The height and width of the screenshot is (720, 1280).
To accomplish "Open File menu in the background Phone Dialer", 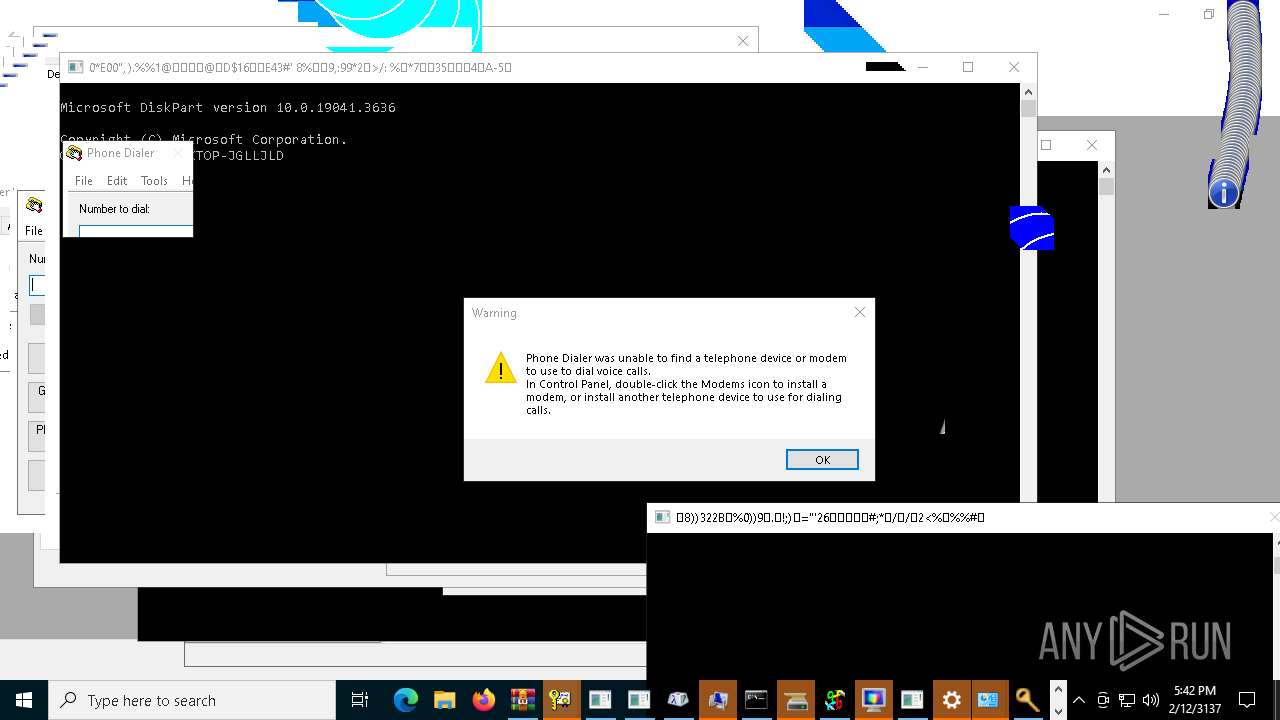I will [x=33, y=231].
